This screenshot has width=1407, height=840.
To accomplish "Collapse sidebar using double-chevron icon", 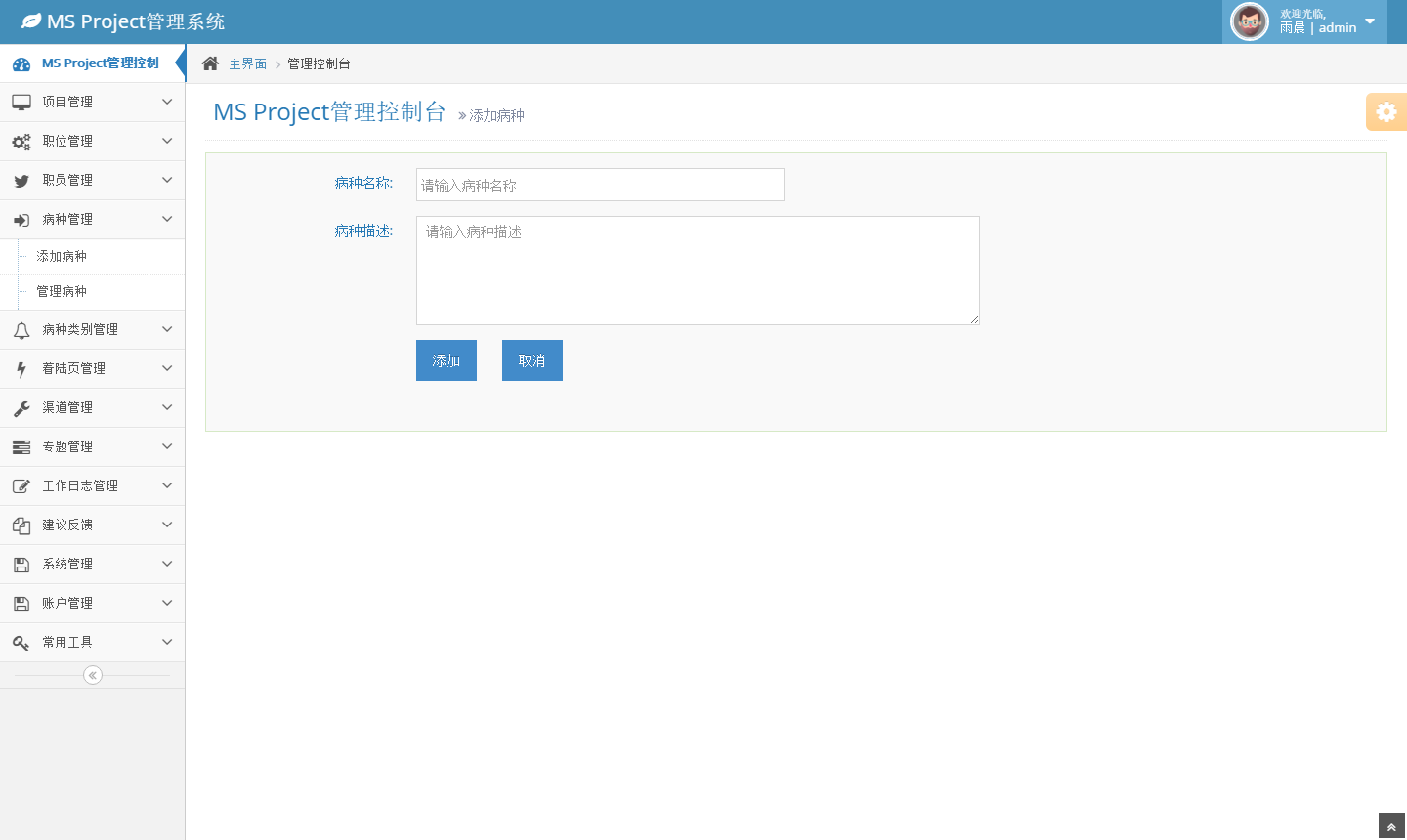I will tap(93, 675).
